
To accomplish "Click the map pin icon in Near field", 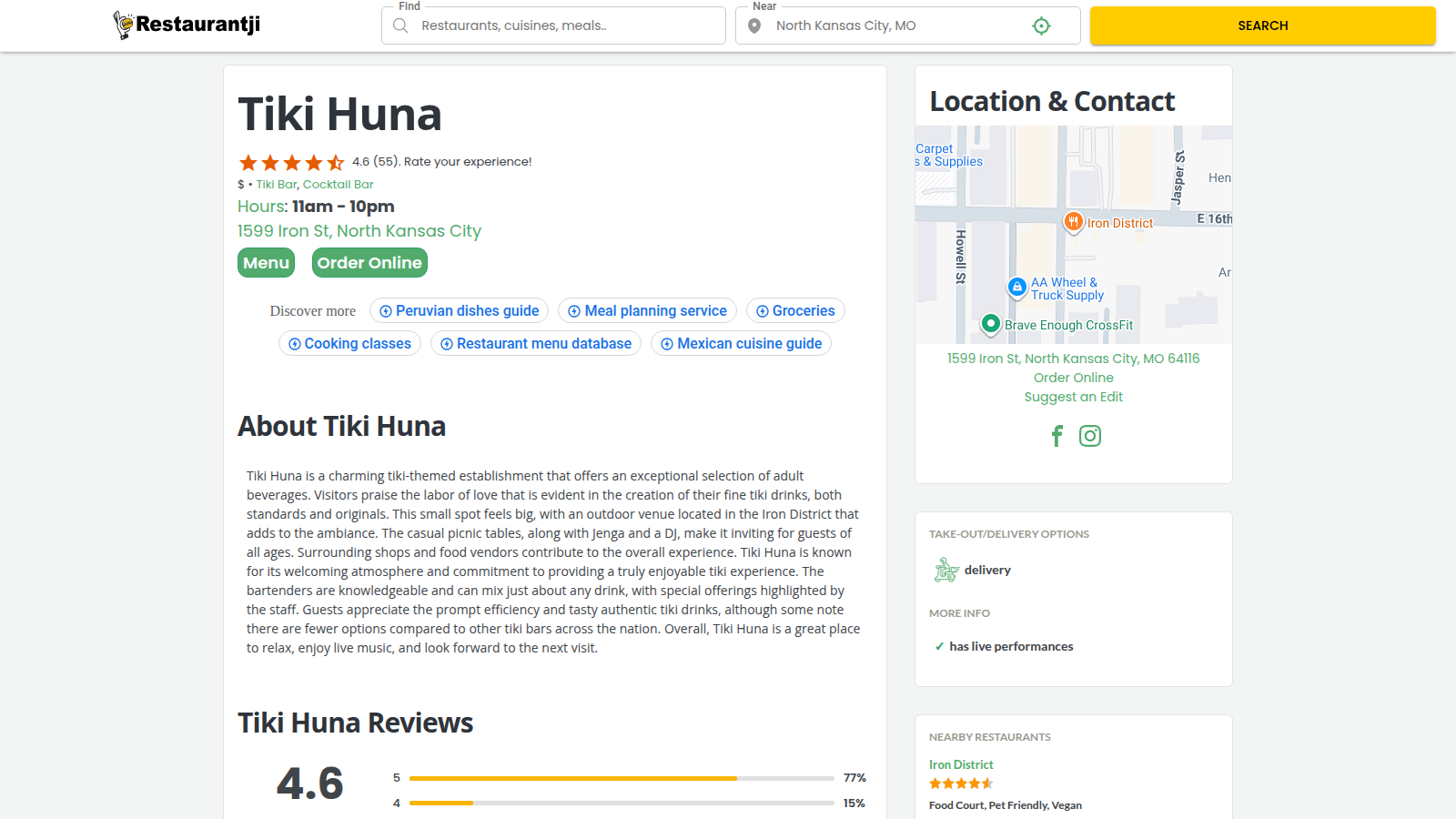I will [x=754, y=25].
